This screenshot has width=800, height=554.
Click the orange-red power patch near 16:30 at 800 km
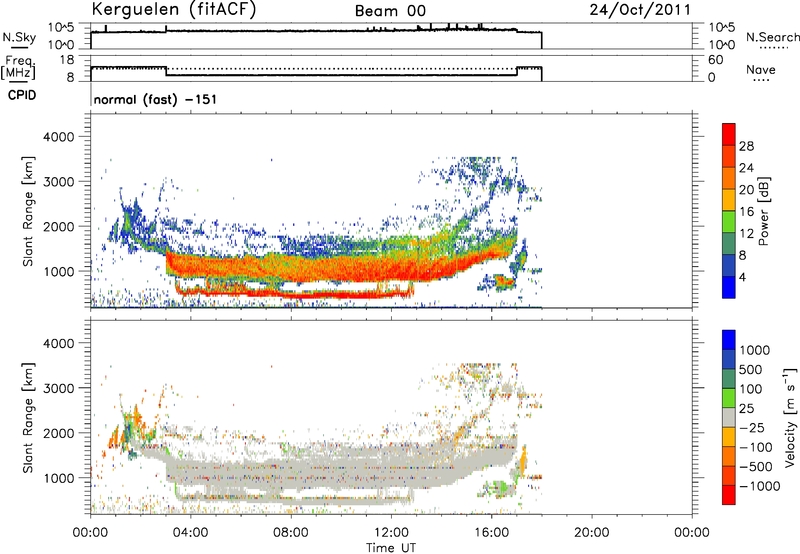pos(503,281)
